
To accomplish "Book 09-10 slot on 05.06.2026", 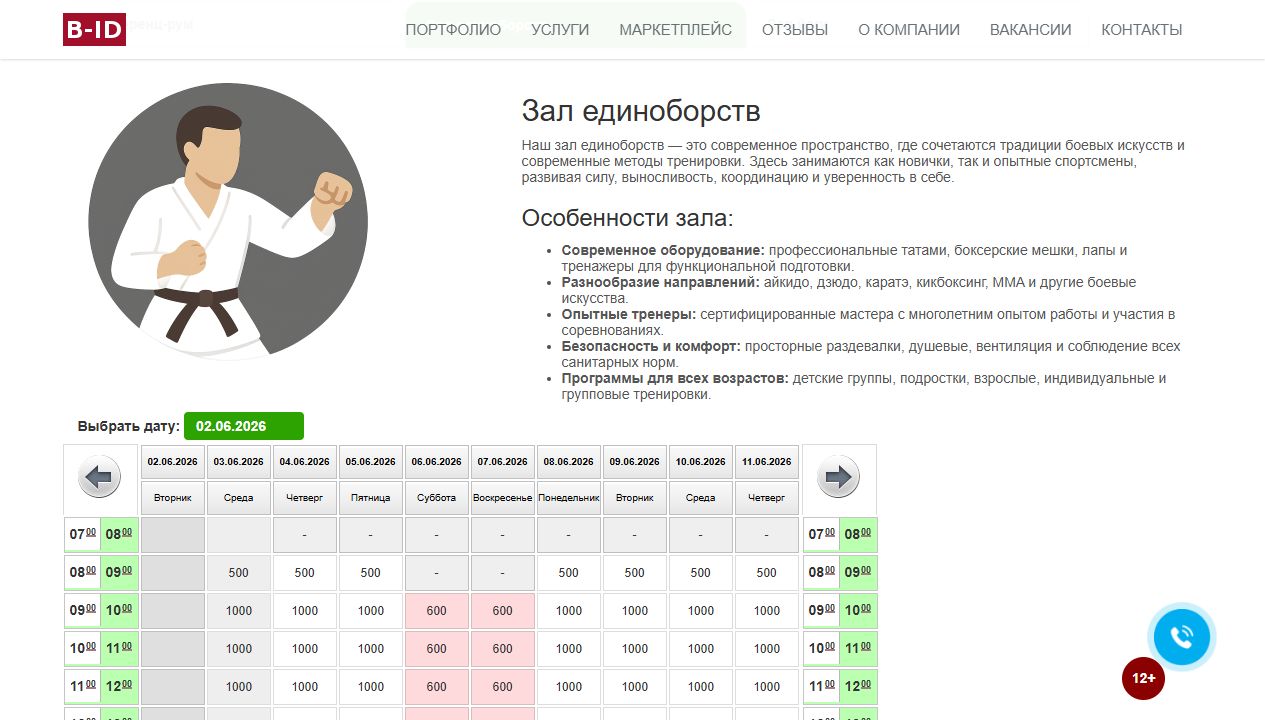I will pos(371,611).
